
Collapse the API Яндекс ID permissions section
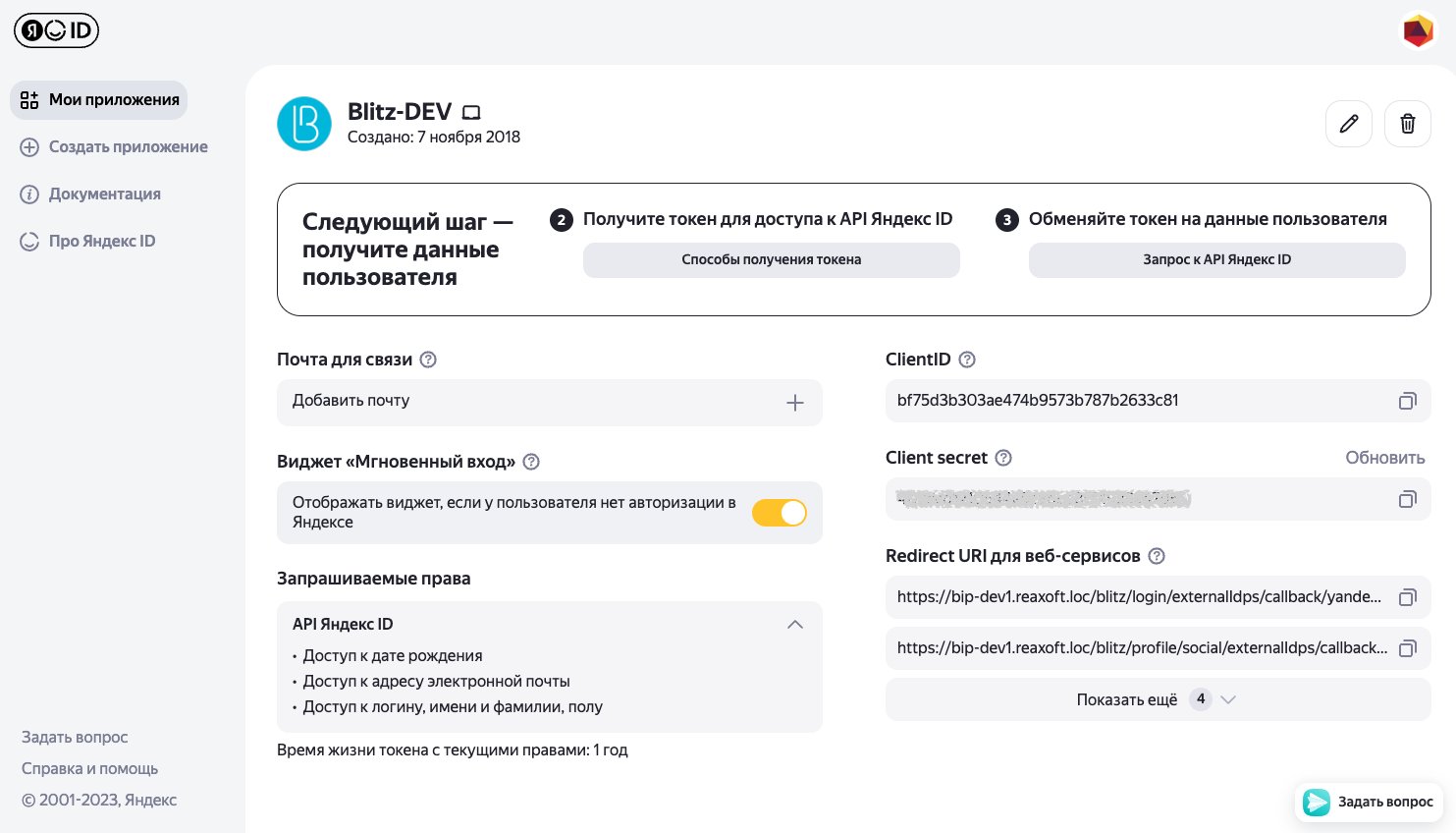(x=795, y=625)
